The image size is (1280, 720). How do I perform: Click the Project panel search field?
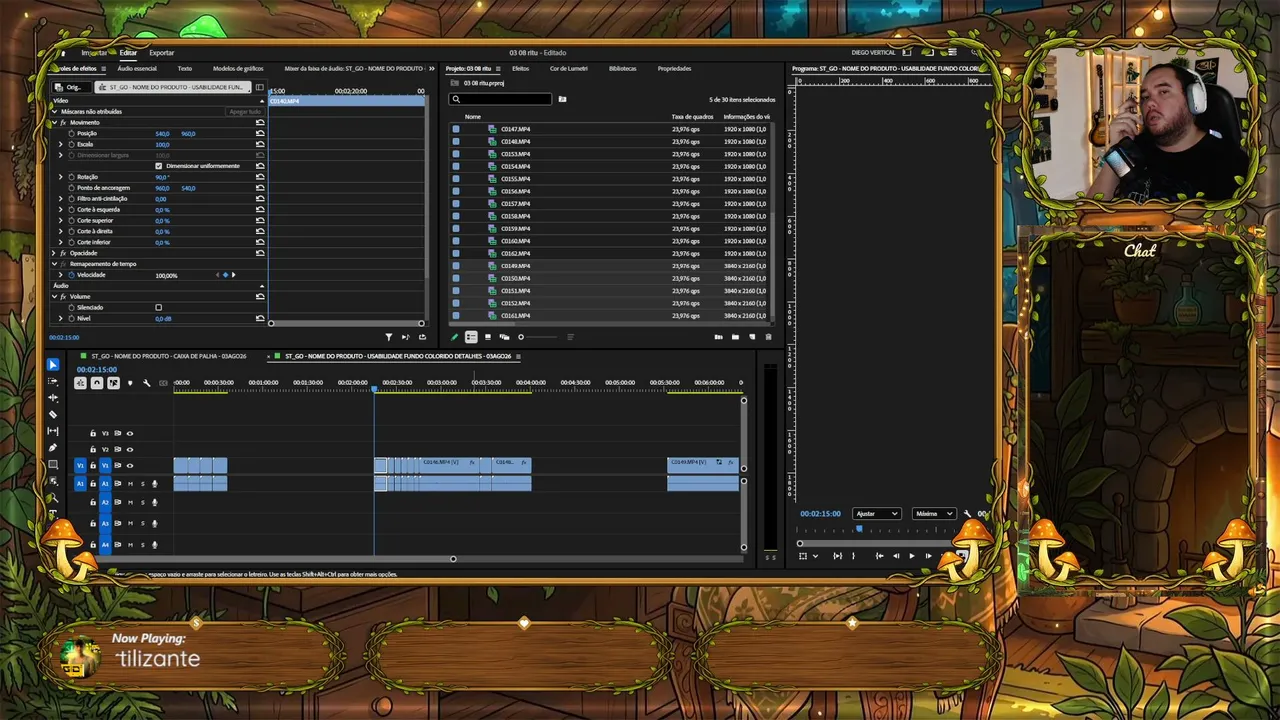[x=500, y=99]
